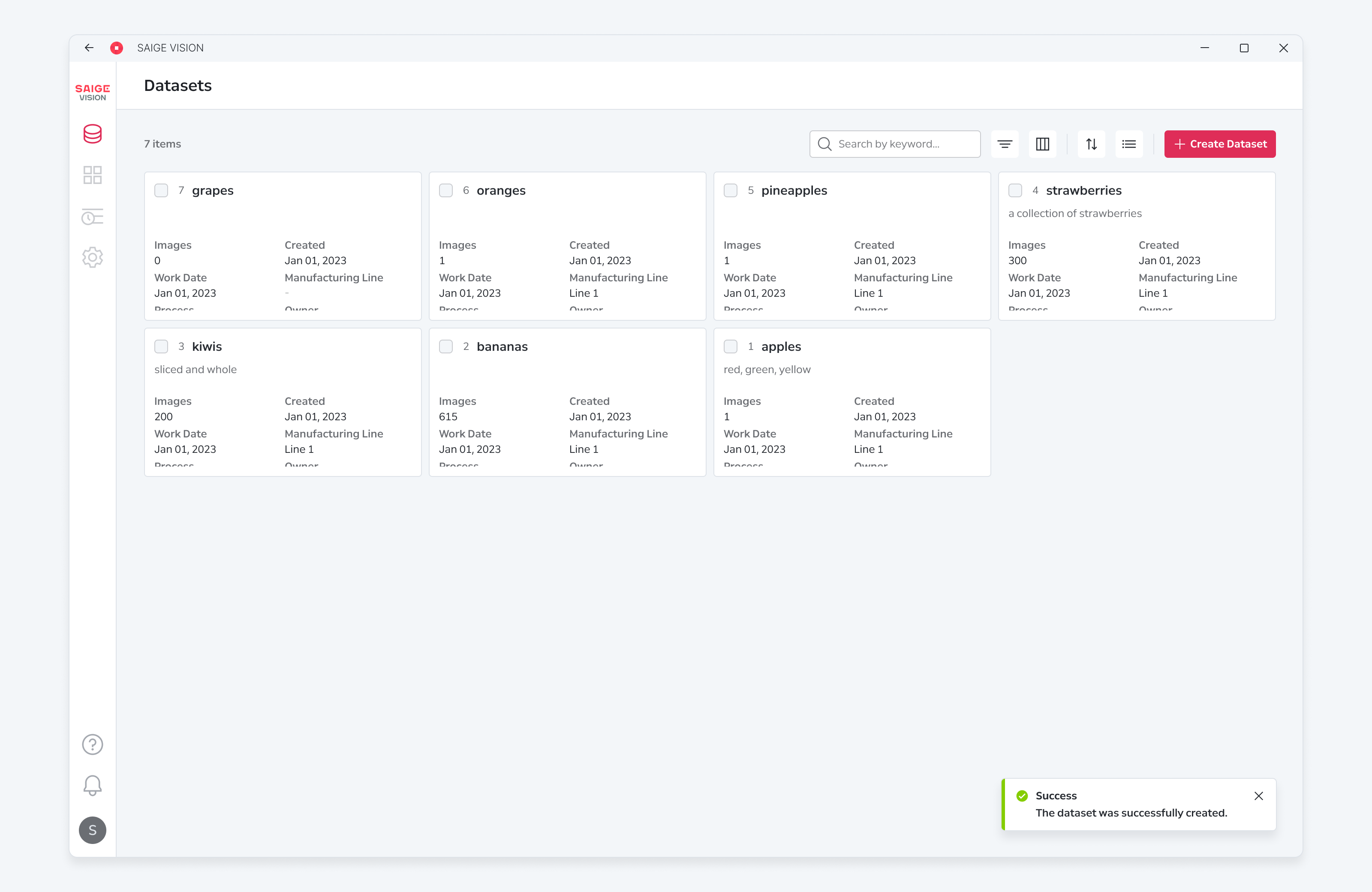The height and width of the screenshot is (892, 1372).
Task: Open the history list icon in sidebar
Action: pos(92,217)
